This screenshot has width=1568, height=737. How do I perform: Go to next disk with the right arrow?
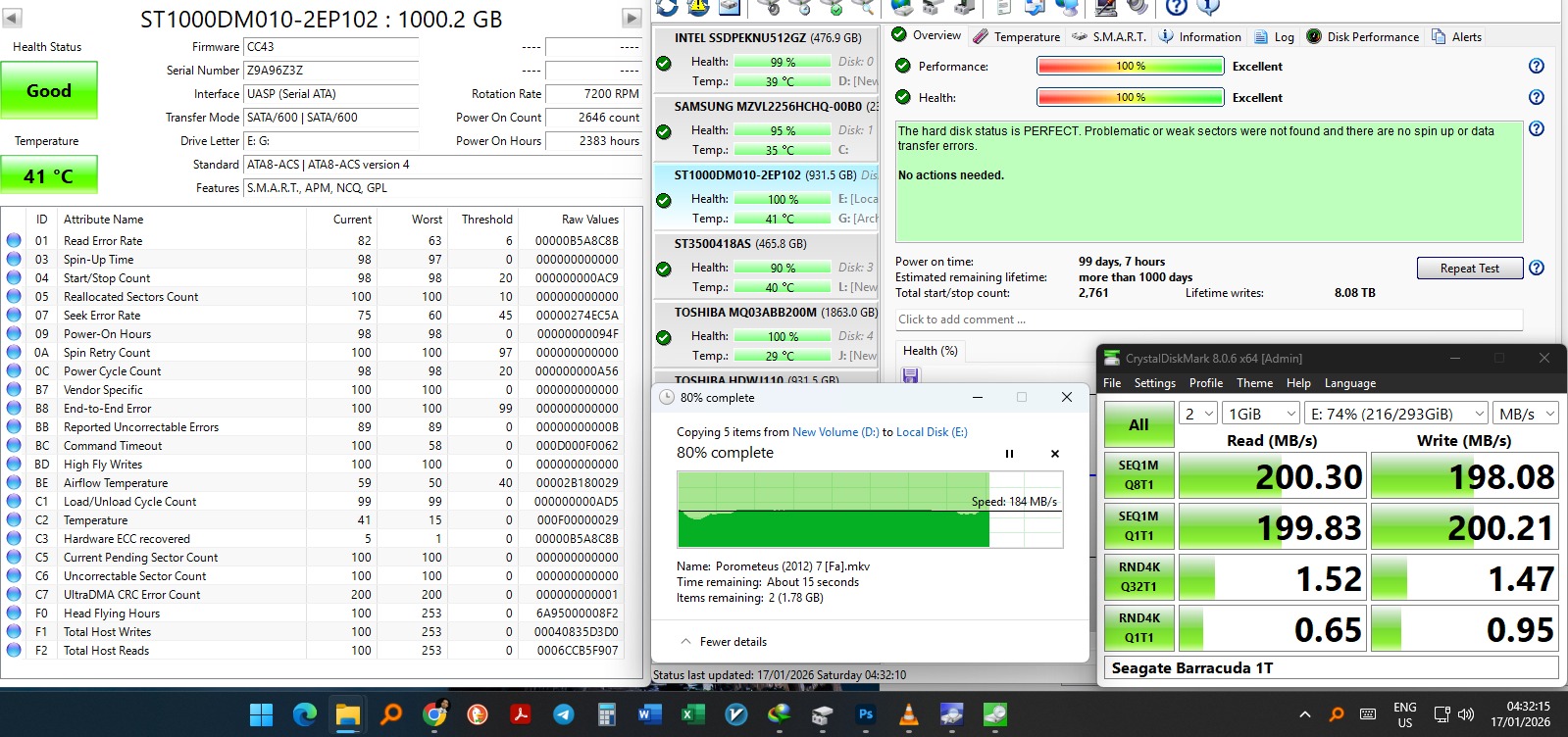[632, 18]
